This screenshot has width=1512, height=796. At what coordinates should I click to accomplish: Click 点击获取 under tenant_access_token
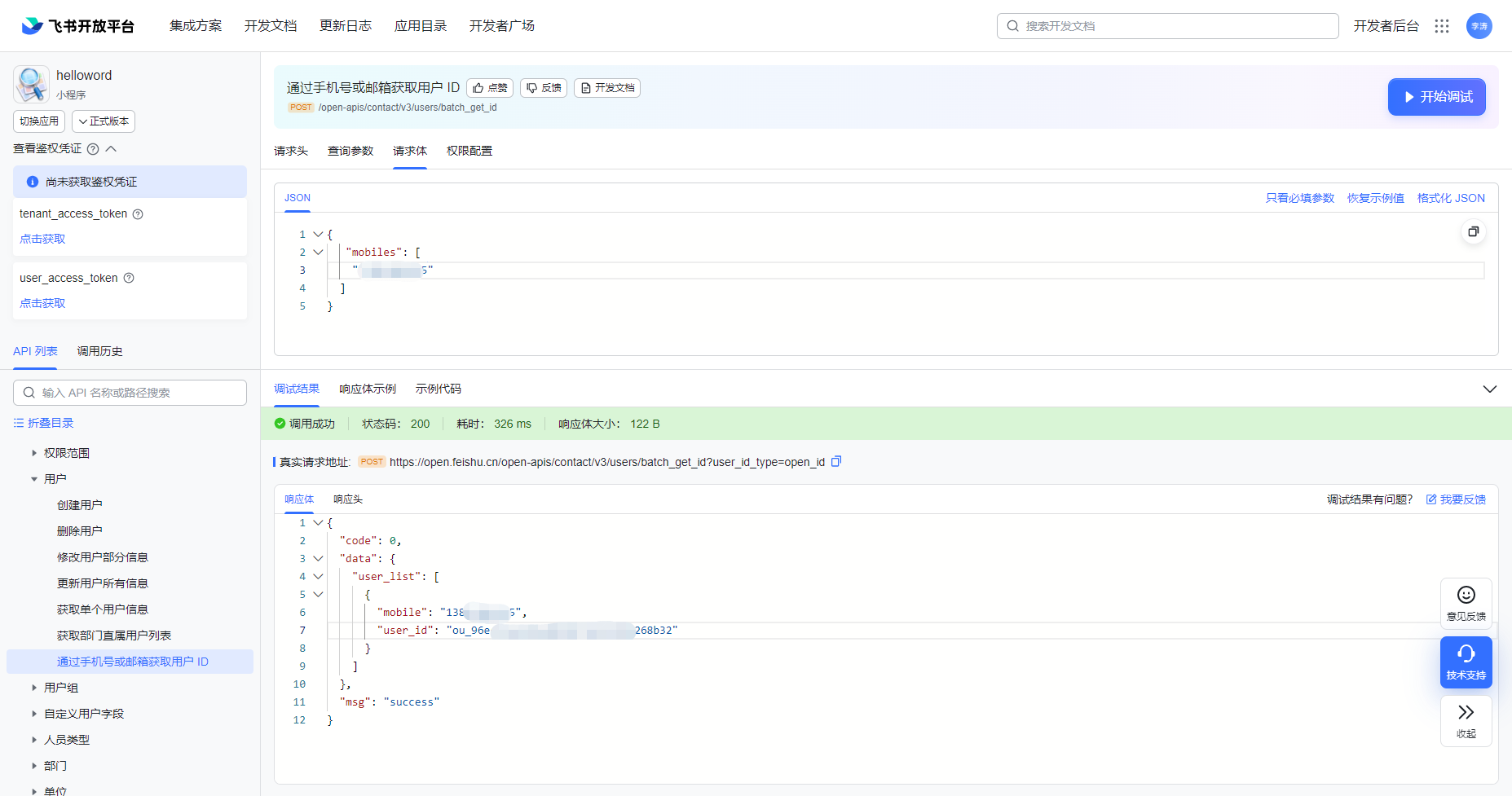[42, 238]
